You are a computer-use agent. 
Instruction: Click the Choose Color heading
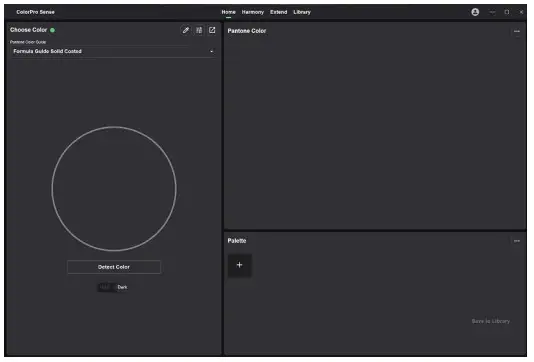[x=29, y=30]
